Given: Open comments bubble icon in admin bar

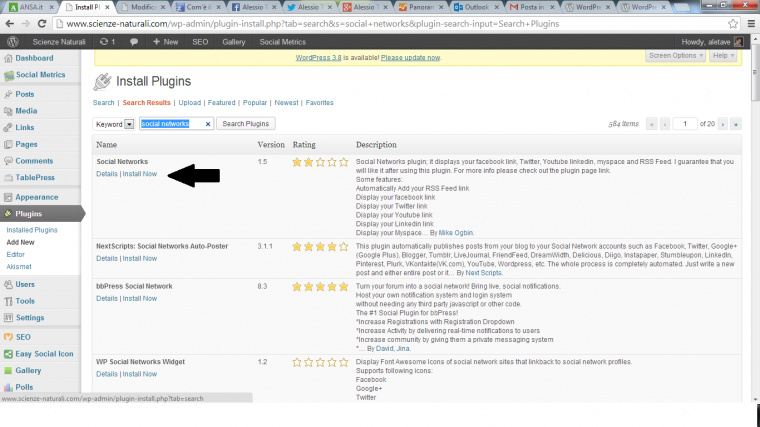Looking at the screenshot, I should pyautogui.click(x=134, y=42).
